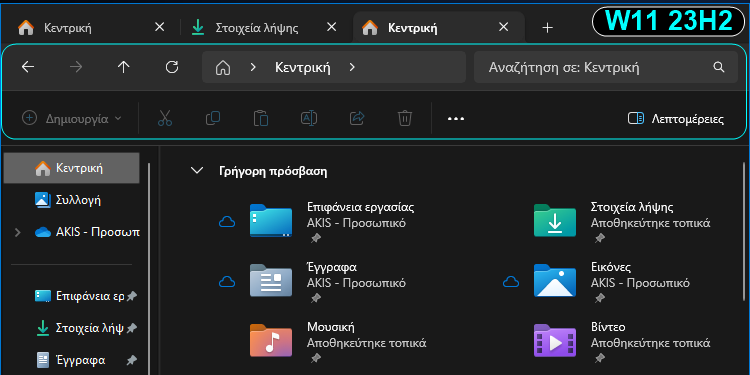Click the Copy icon in toolbar

pos(213,118)
